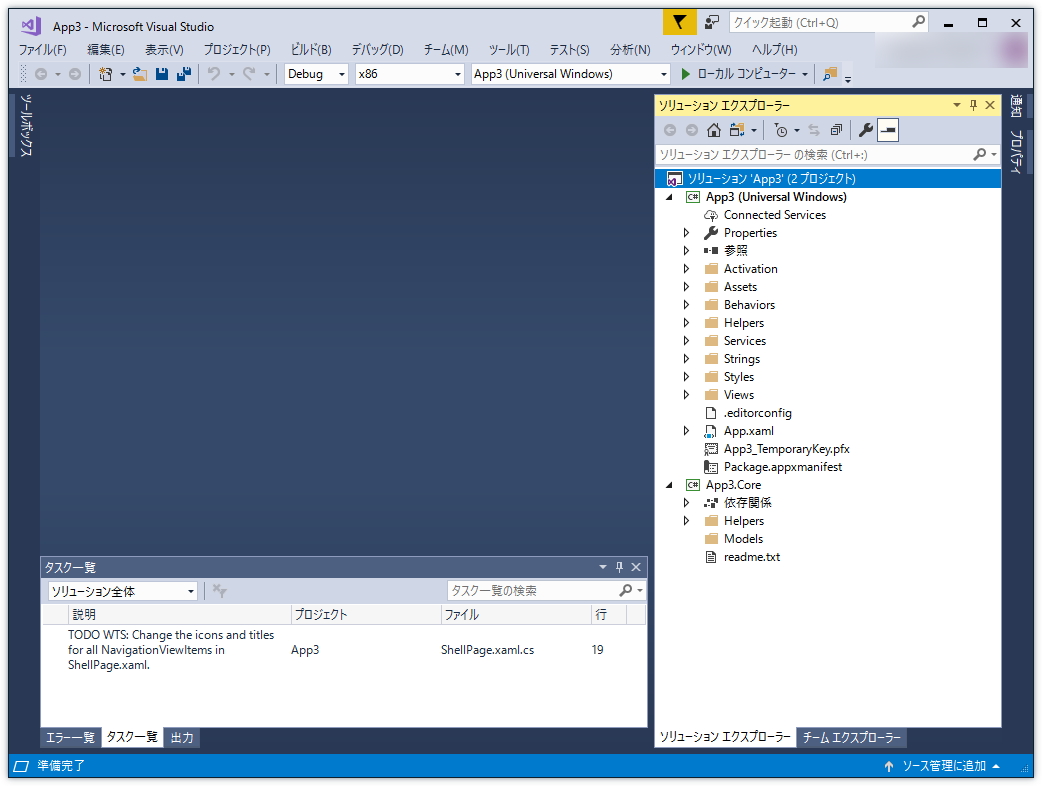Select Package.appxmanifest in Solution Explorer
1042x786 pixels.
[x=782, y=467]
